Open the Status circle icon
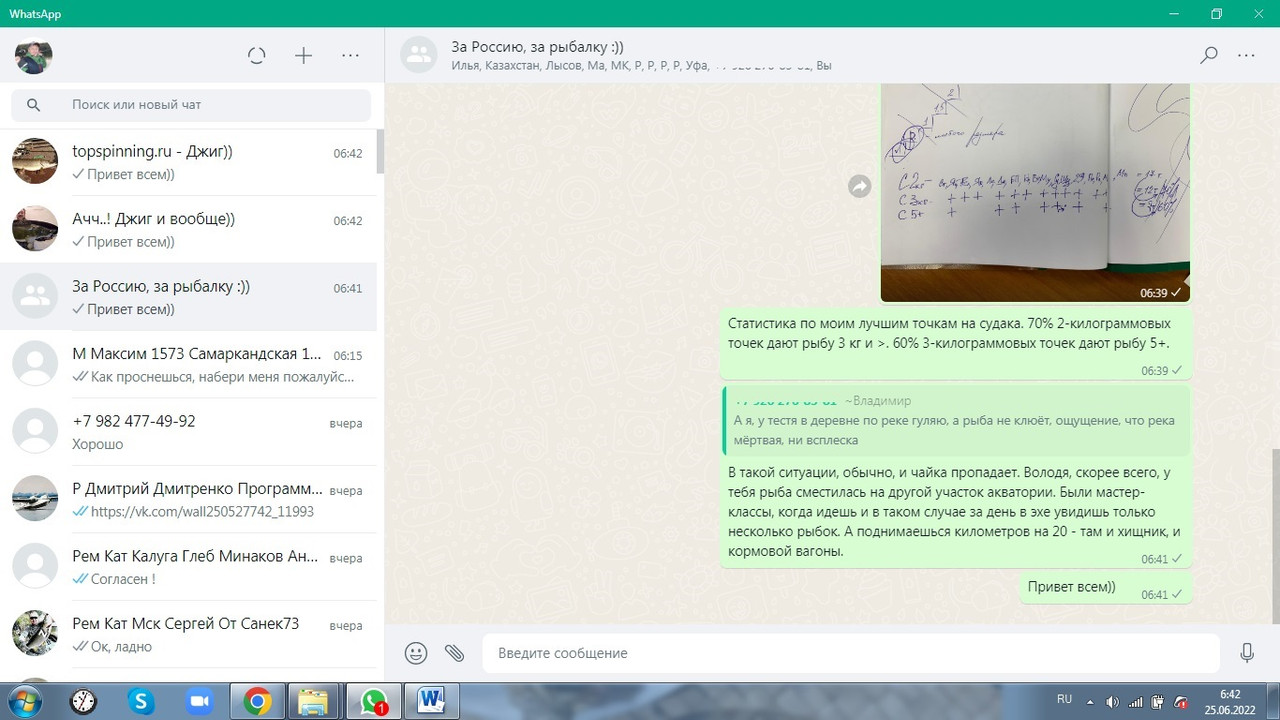 point(257,56)
